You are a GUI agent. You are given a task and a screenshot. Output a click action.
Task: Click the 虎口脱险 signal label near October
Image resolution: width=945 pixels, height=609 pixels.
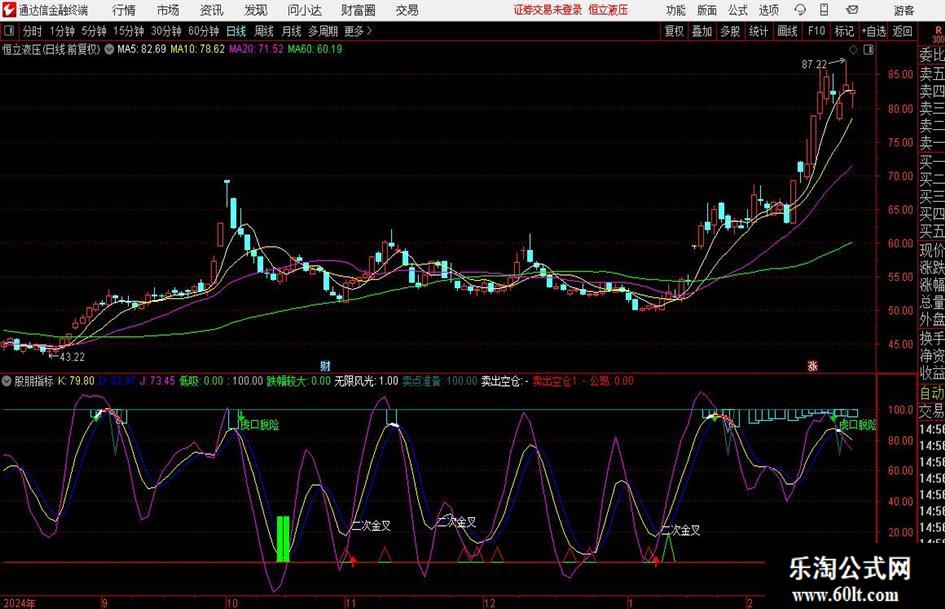[260, 424]
